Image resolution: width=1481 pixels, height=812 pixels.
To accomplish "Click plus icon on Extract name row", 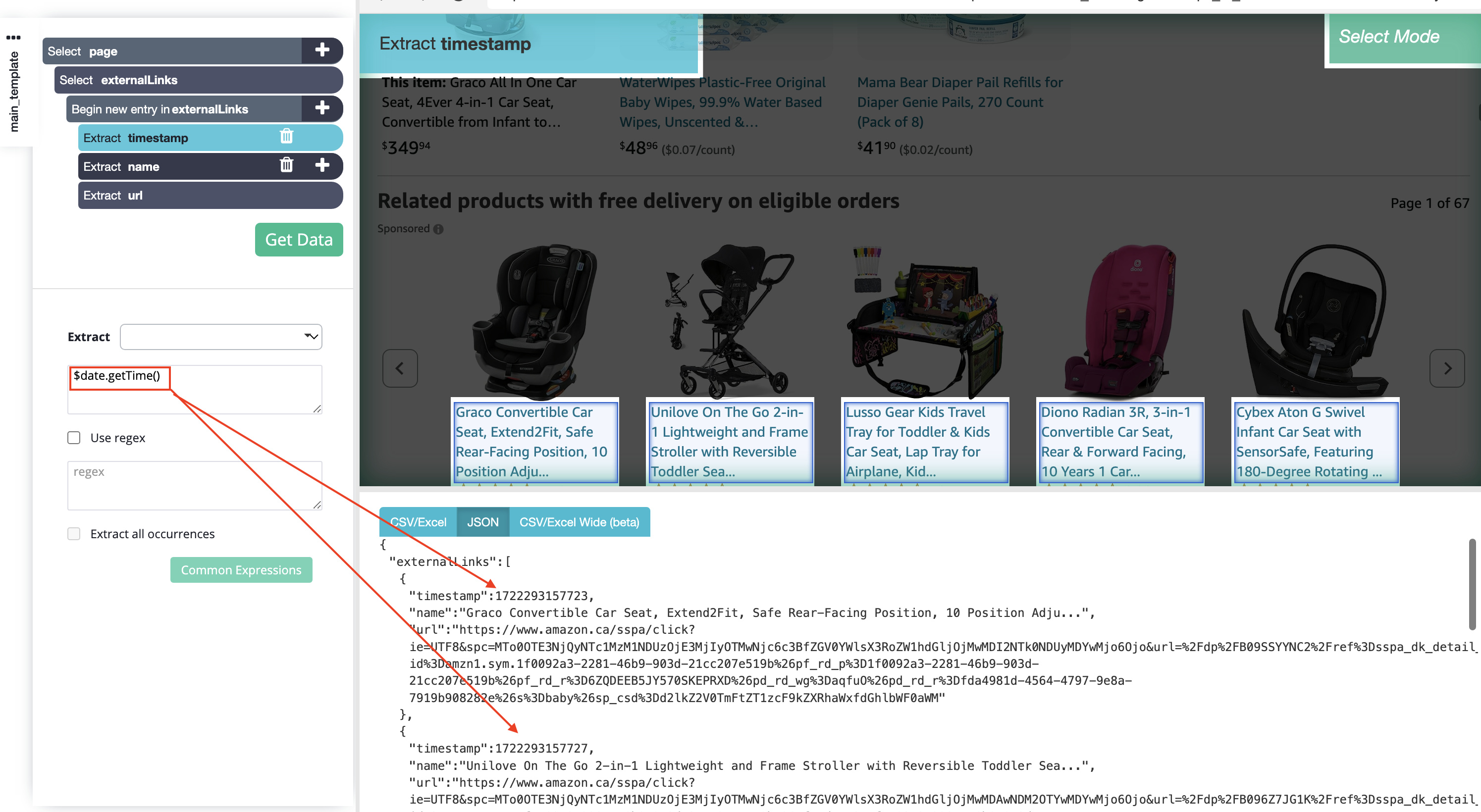I will click(322, 165).
